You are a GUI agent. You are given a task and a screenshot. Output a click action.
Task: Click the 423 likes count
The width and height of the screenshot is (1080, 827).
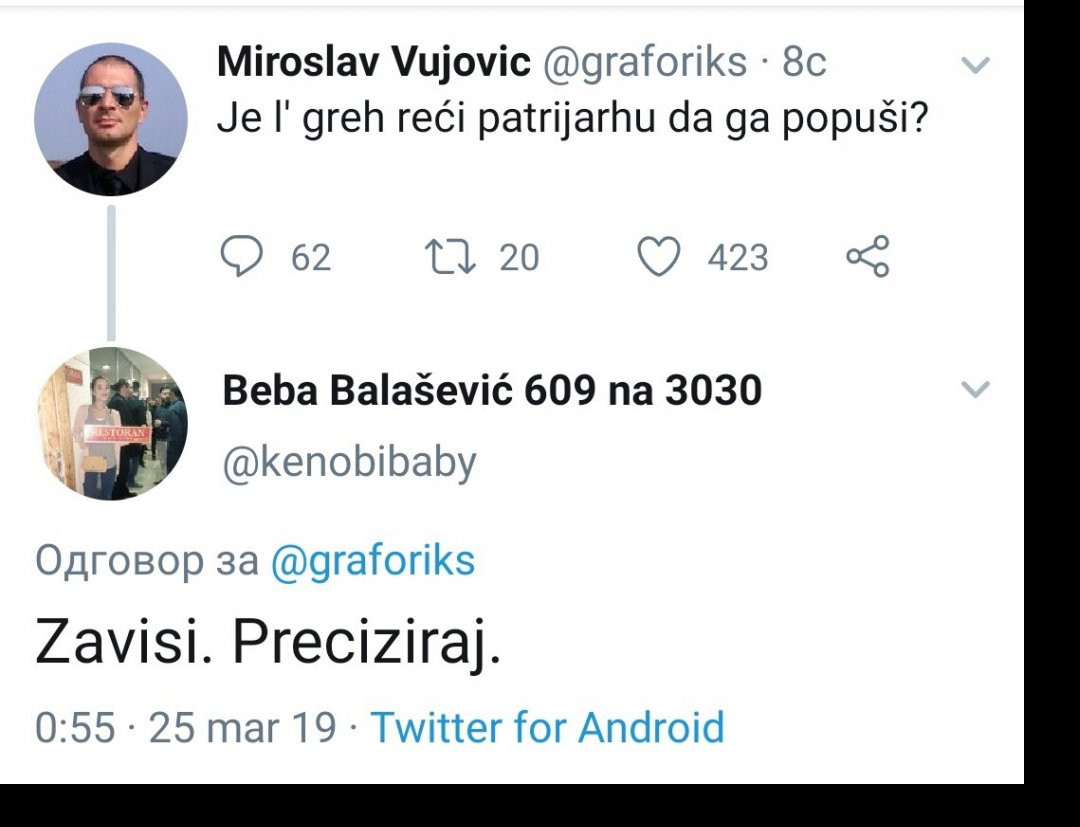(738, 258)
